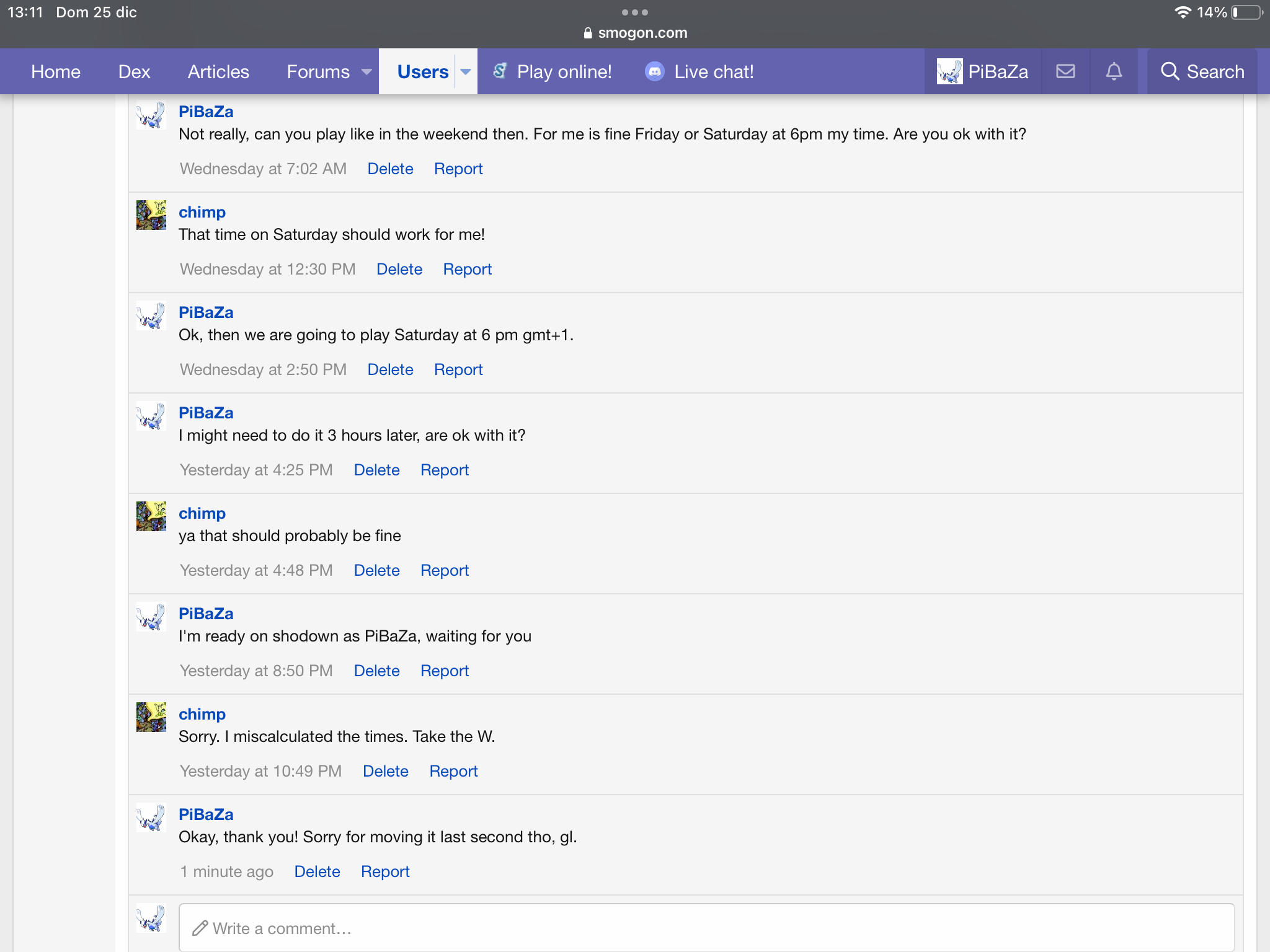The width and height of the screenshot is (1270, 952).
Task: Click PiBaZa avatar in navigation bar
Action: (x=949, y=71)
